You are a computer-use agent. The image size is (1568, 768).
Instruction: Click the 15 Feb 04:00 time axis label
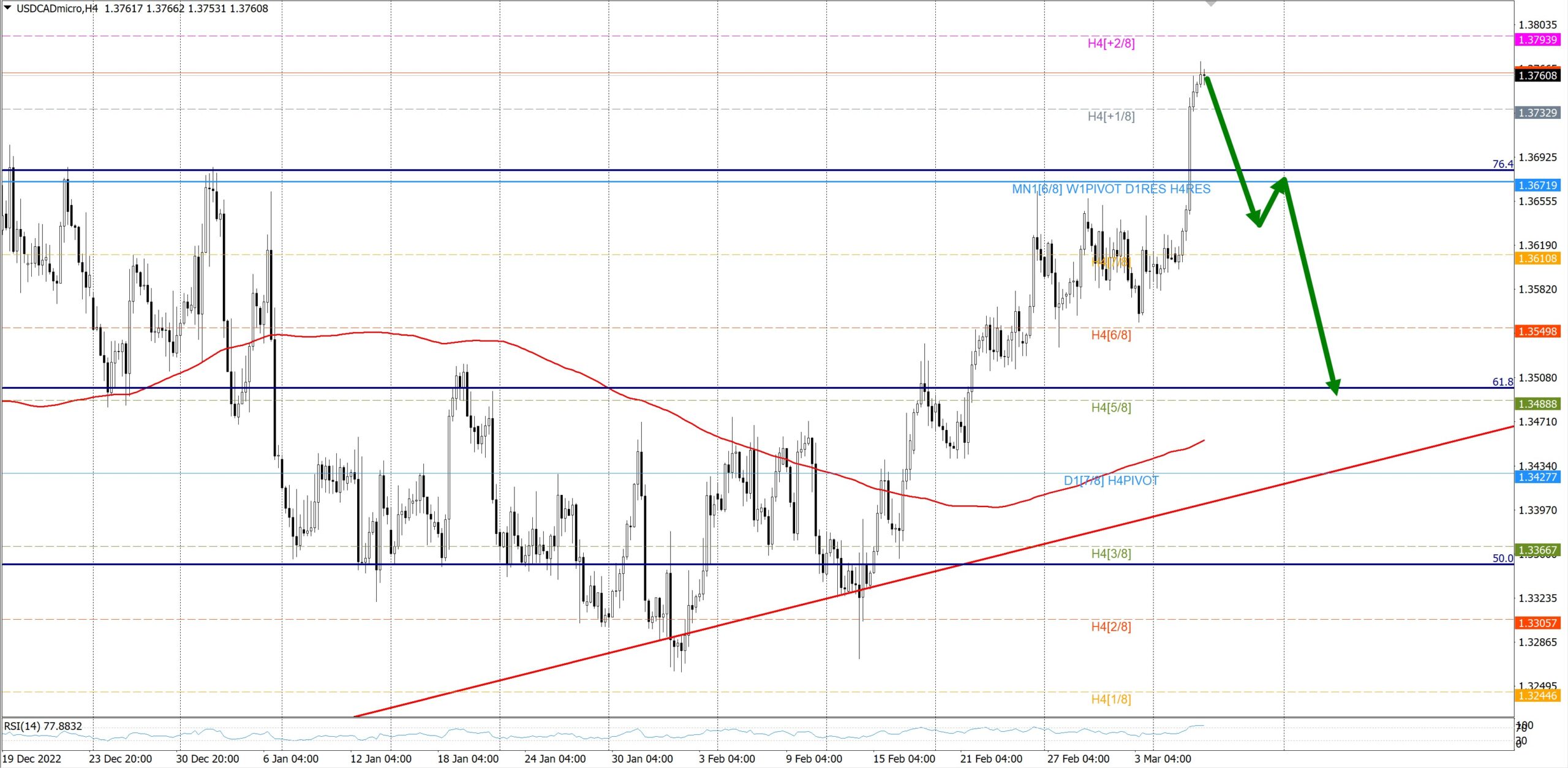click(x=903, y=759)
